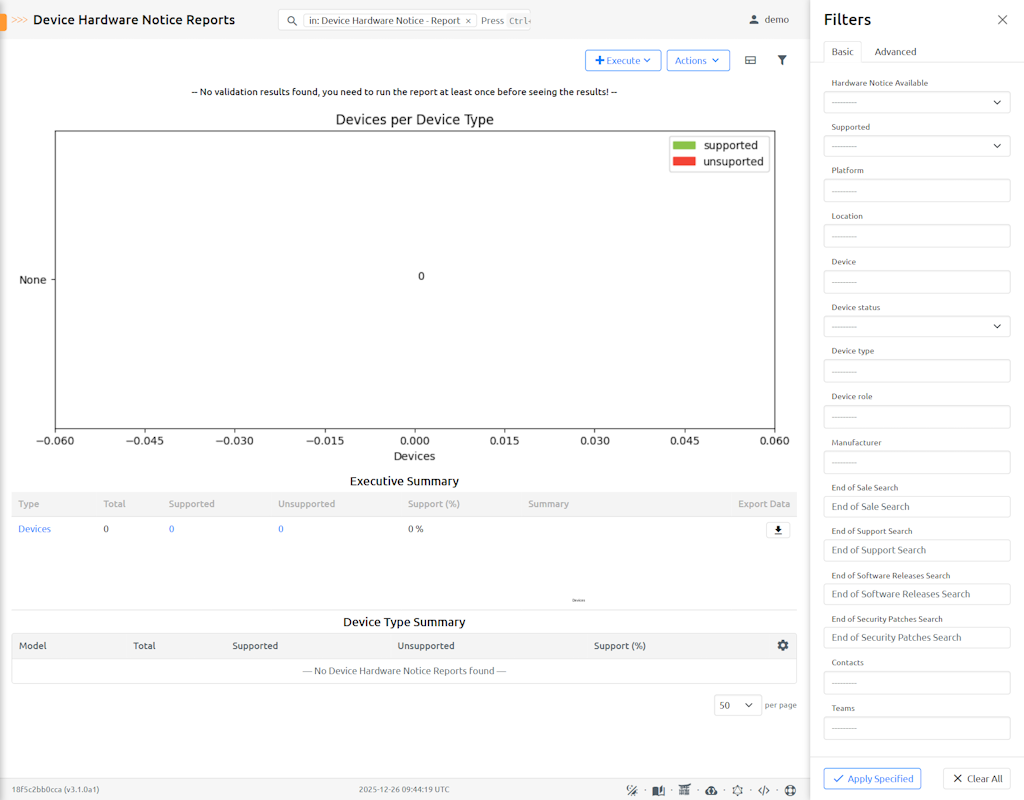Click the code brackets icon in footer

coord(763,790)
